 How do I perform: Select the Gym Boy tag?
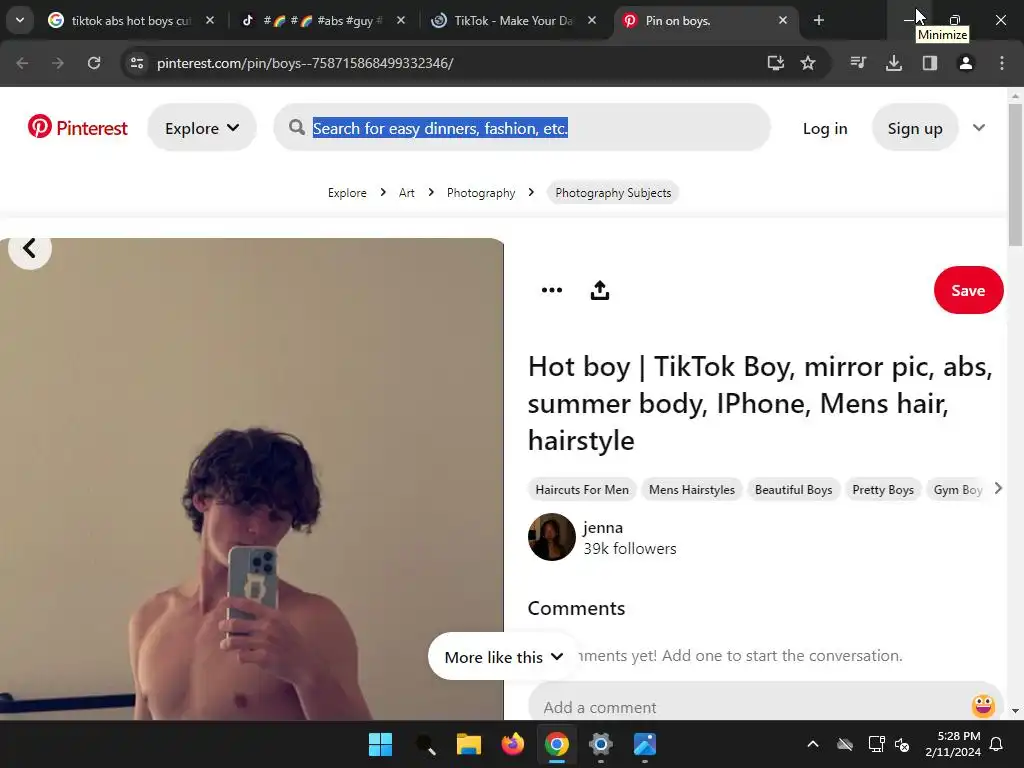pos(957,490)
